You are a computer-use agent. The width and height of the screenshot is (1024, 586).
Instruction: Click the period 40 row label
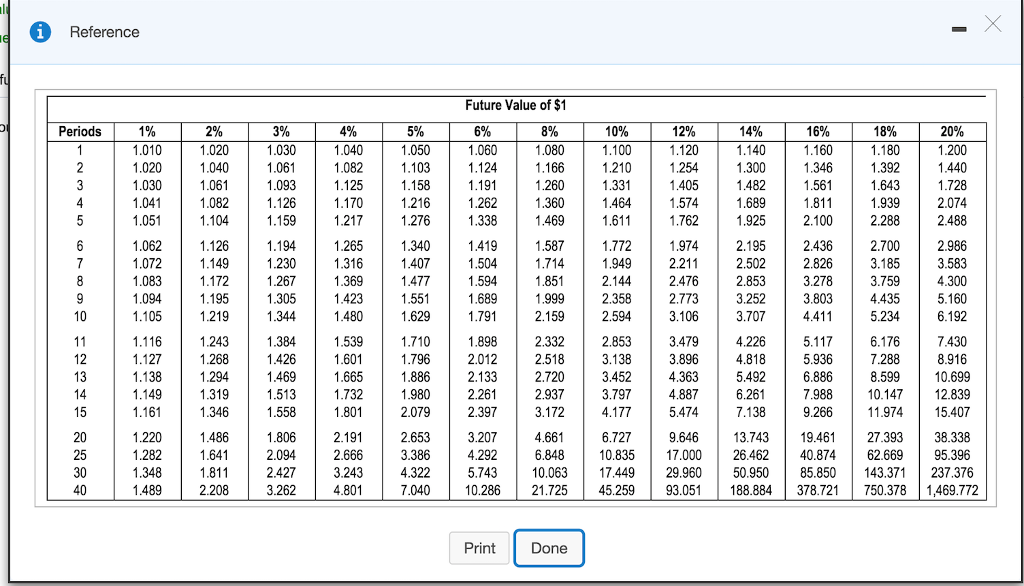[x=79, y=490]
